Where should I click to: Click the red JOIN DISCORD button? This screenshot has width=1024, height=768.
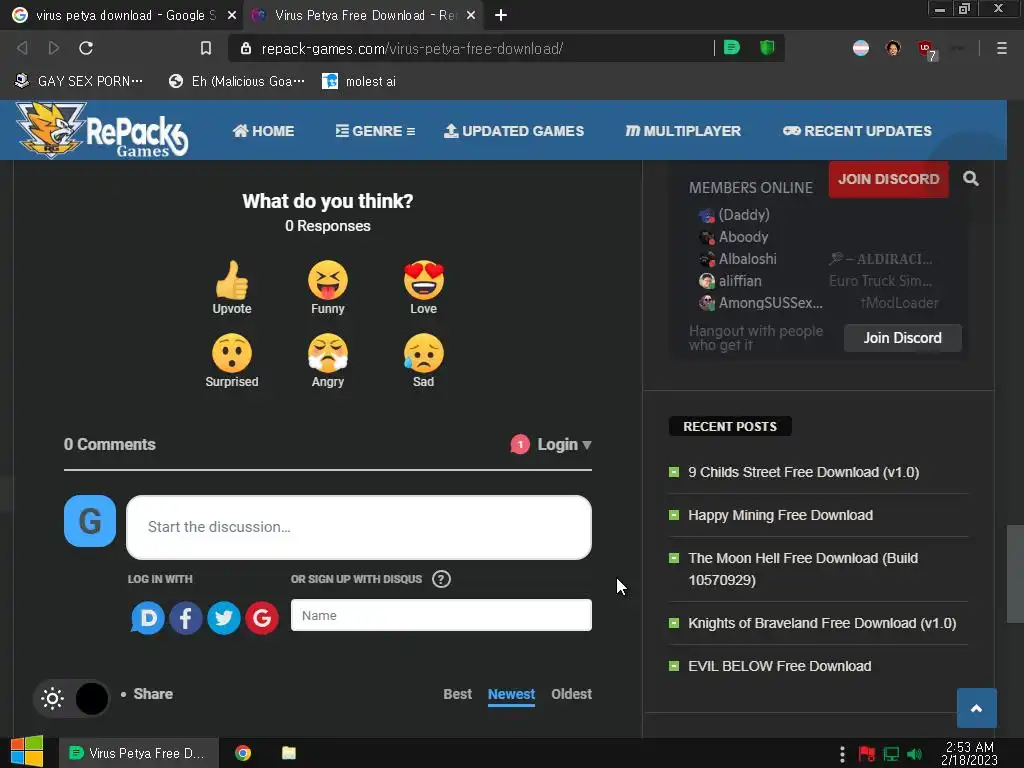(x=888, y=179)
